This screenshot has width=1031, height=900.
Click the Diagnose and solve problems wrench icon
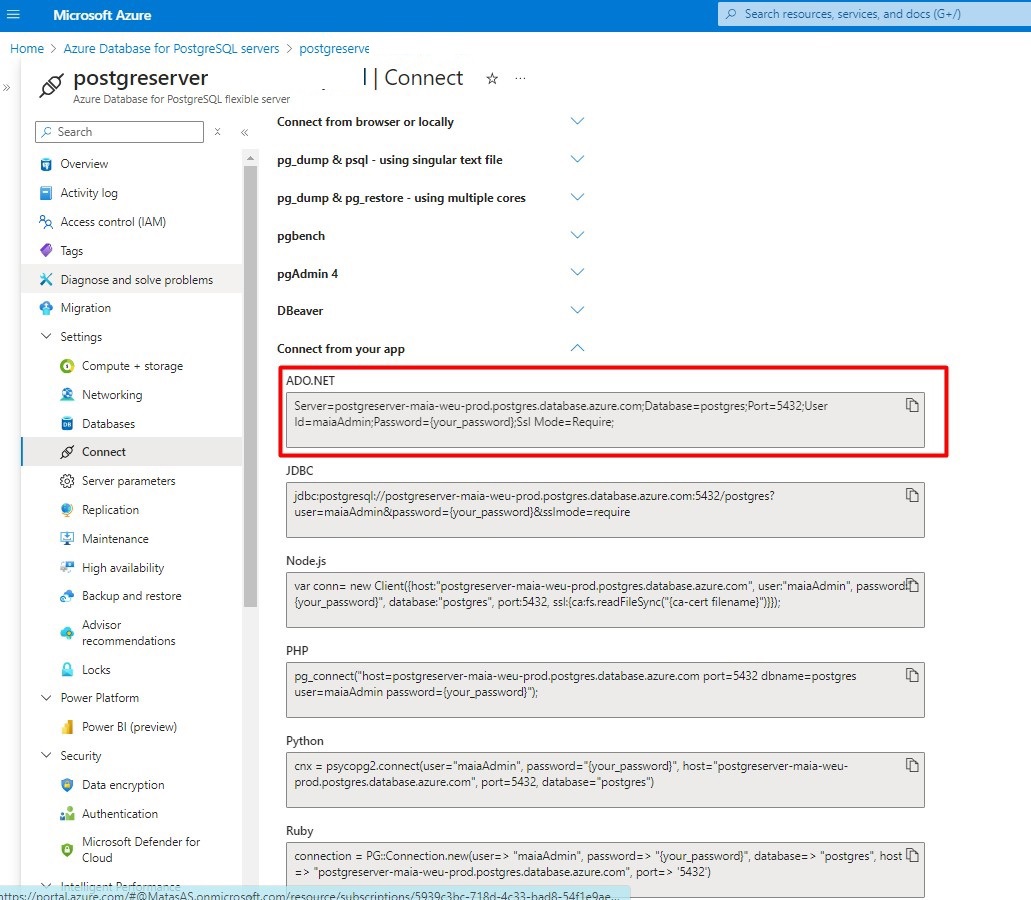point(46,279)
